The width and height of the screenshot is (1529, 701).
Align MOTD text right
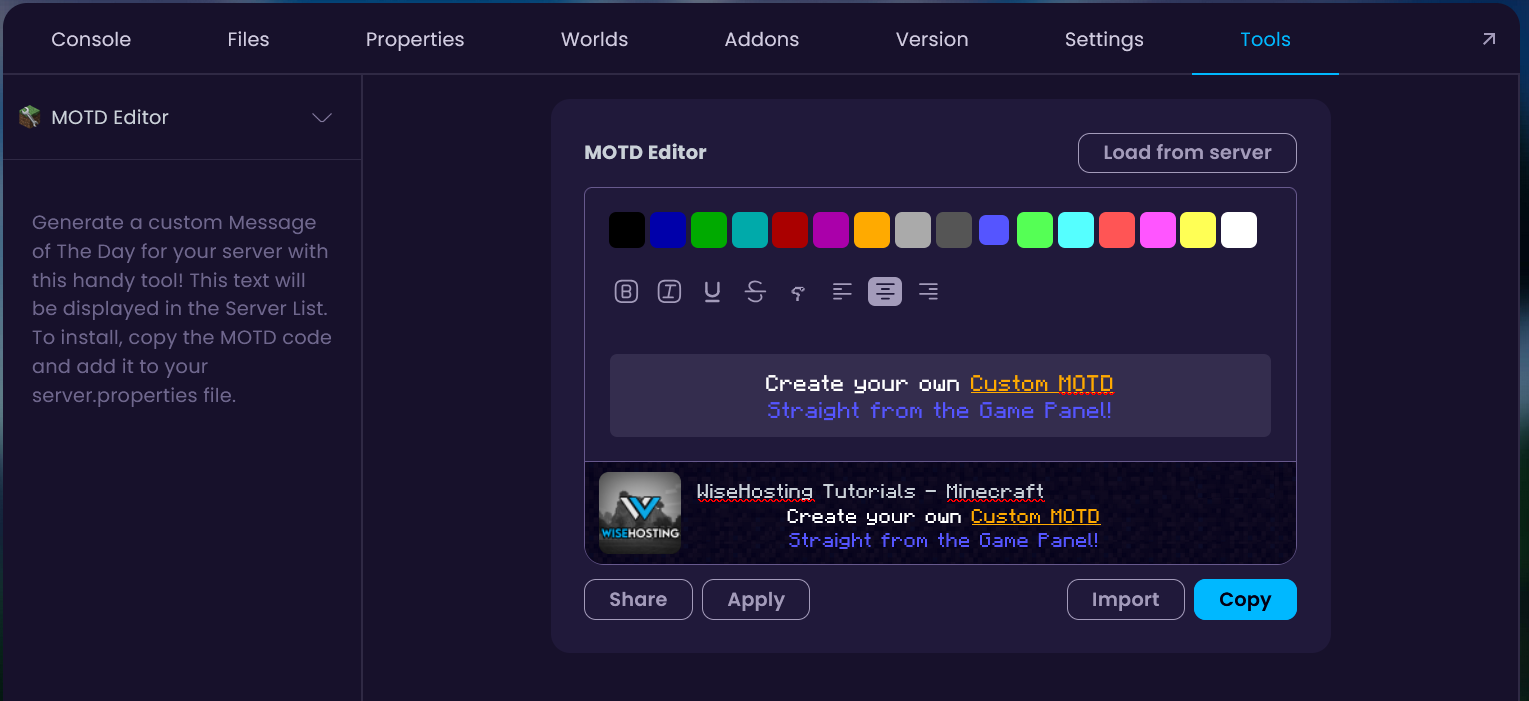click(x=928, y=292)
